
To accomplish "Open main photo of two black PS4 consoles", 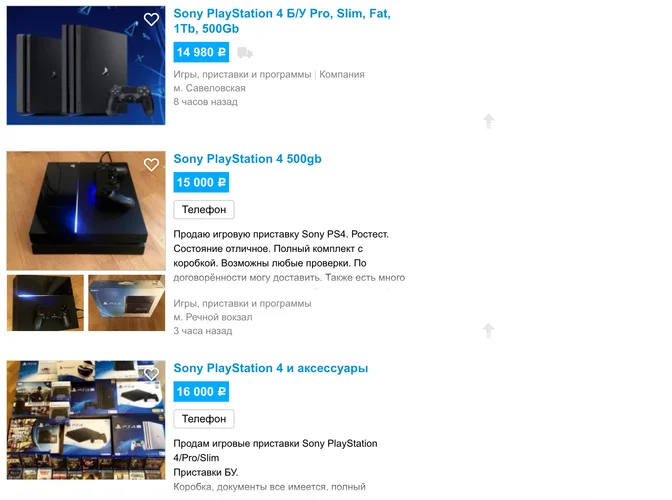I will point(86,66).
